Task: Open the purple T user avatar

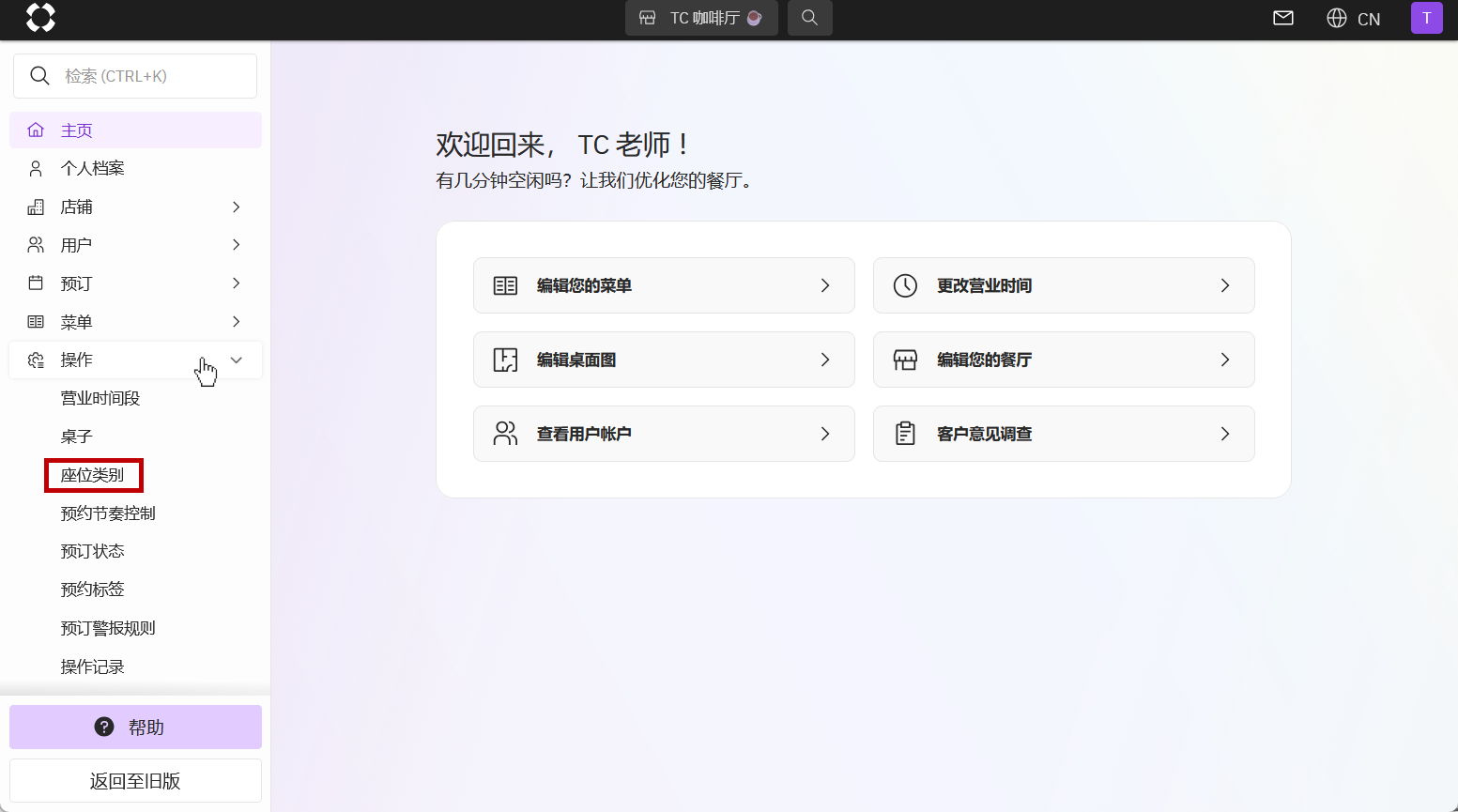Action: click(1426, 18)
